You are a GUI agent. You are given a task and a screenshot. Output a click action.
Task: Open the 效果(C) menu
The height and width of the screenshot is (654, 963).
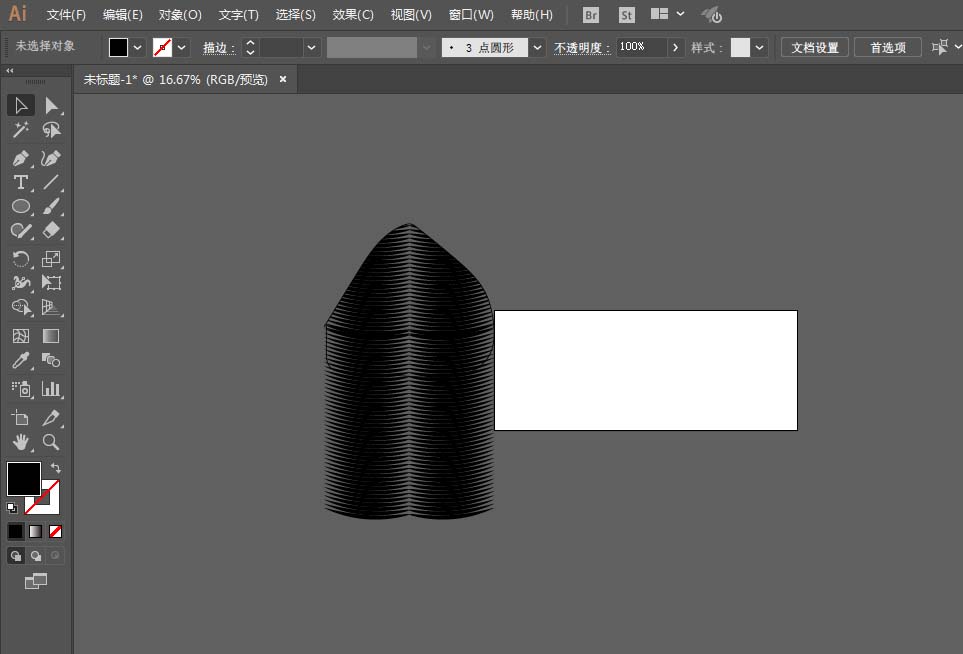pyautogui.click(x=353, y=15)
